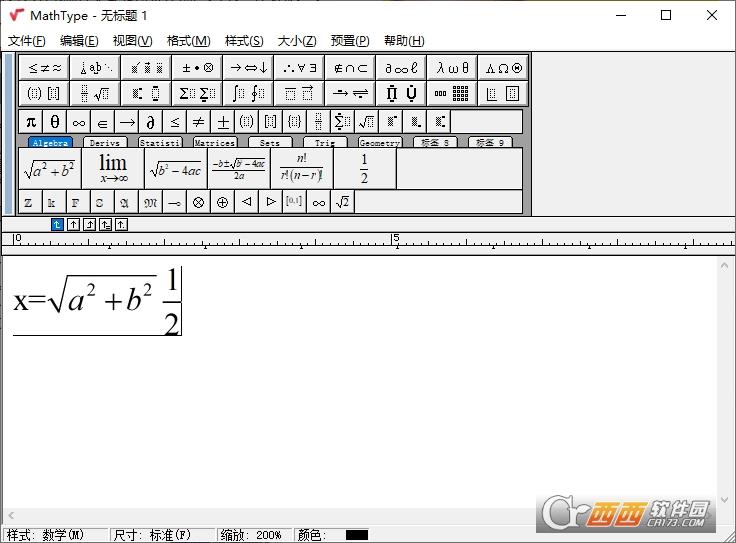Open the 视图(V) menu

pyautogui.click(x=132, y=41)
